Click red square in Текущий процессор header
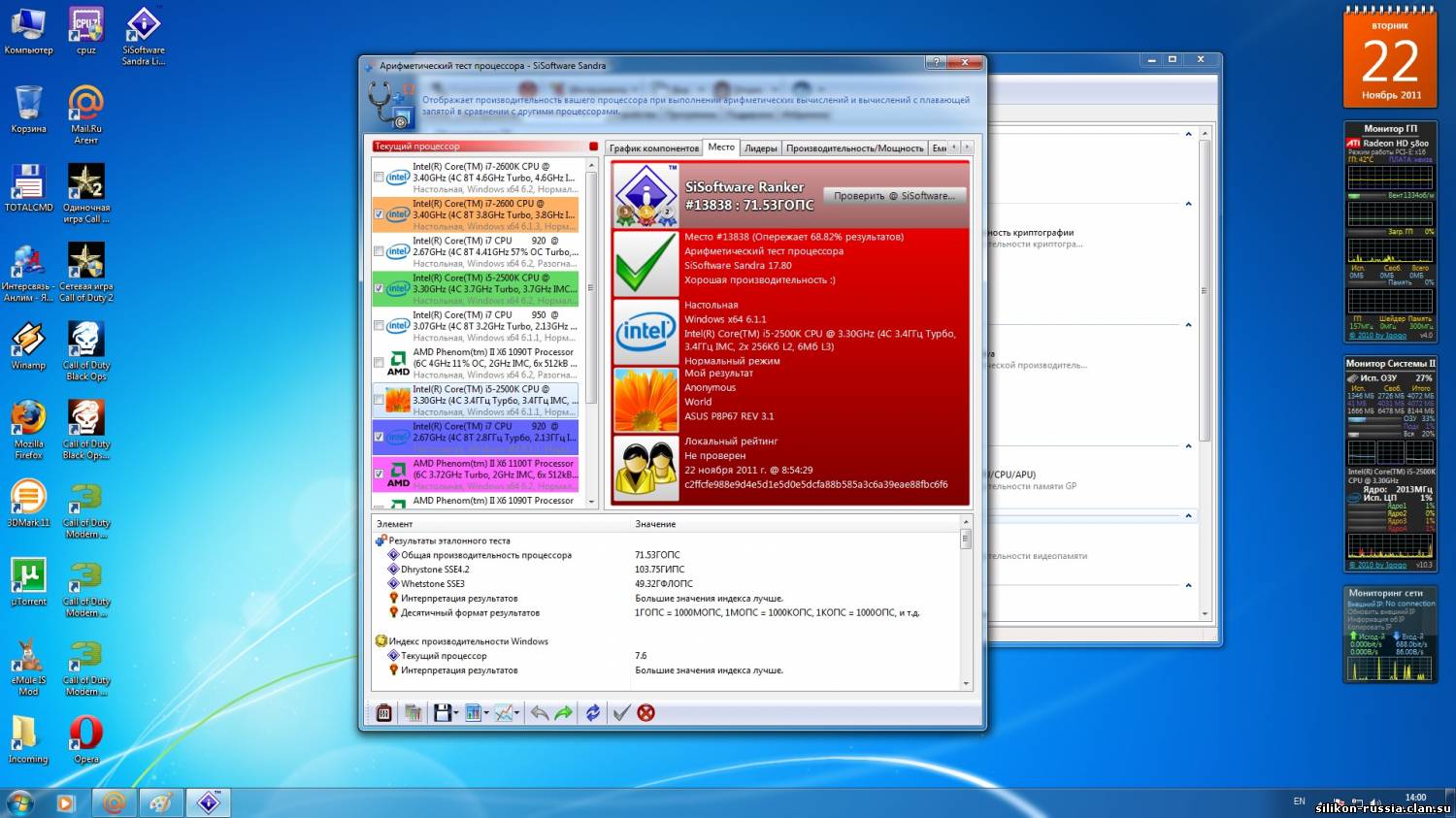1456x818 pixels. pos(593,147)
